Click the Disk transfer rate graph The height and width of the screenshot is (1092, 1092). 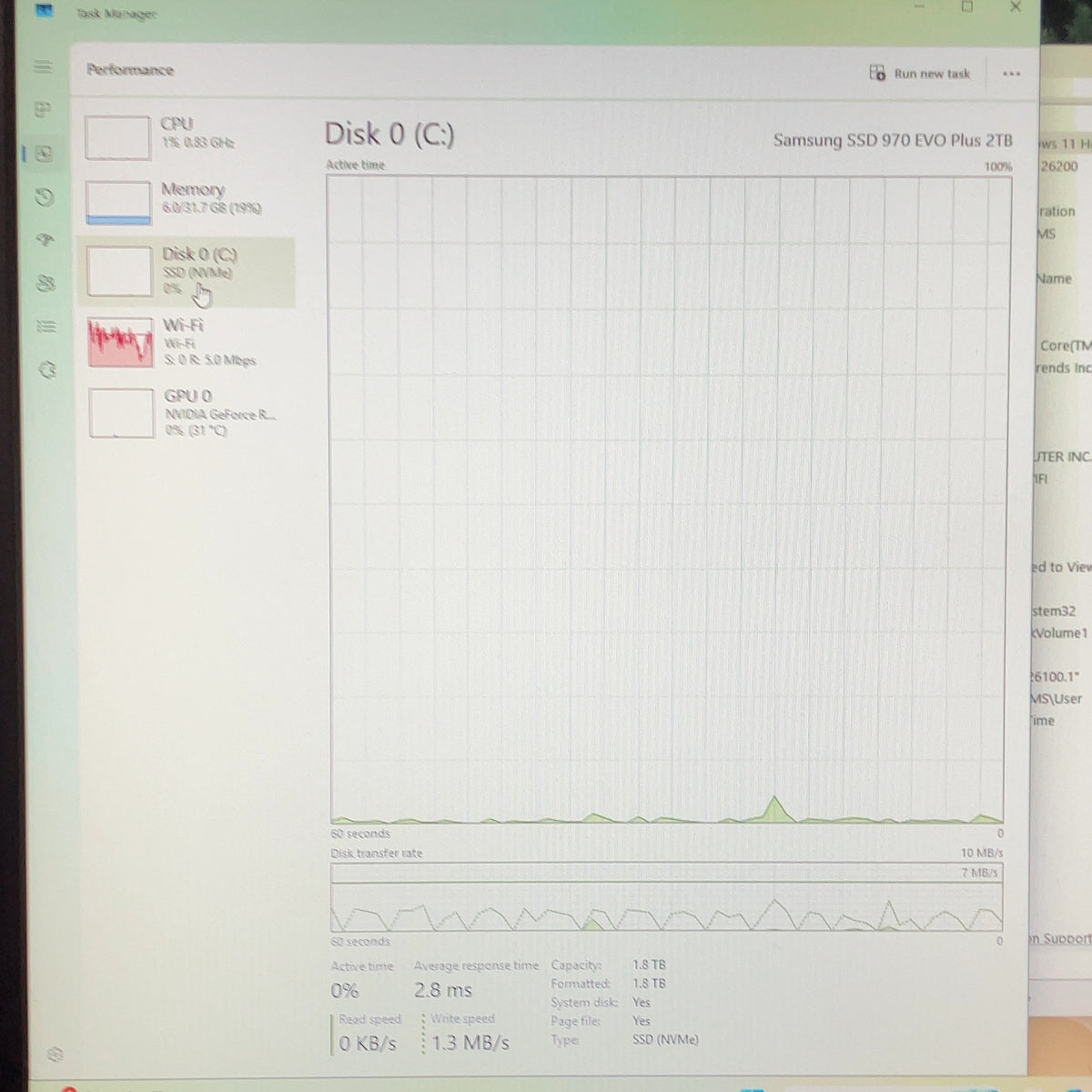(x=666, y=896)
